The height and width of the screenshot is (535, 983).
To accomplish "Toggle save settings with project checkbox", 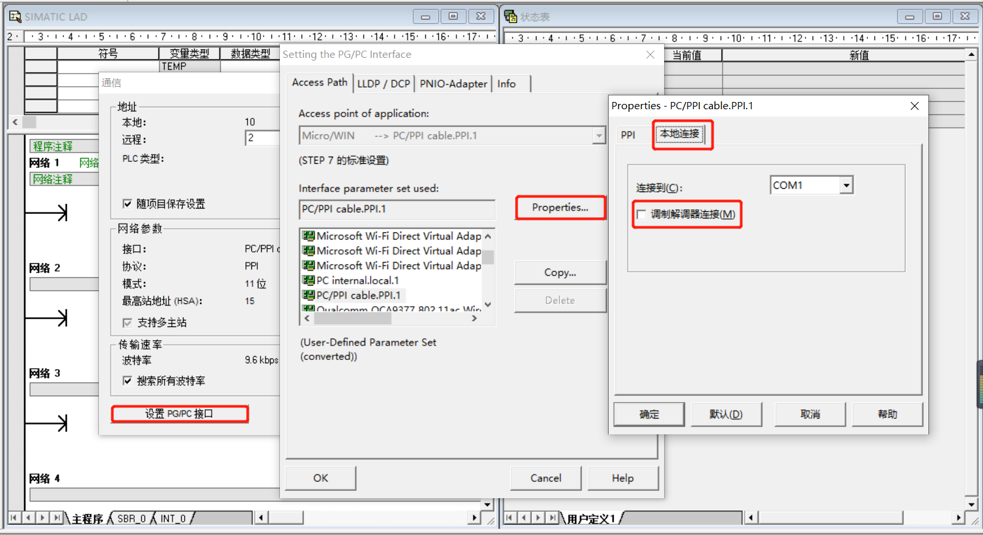I will pos(127,204).
